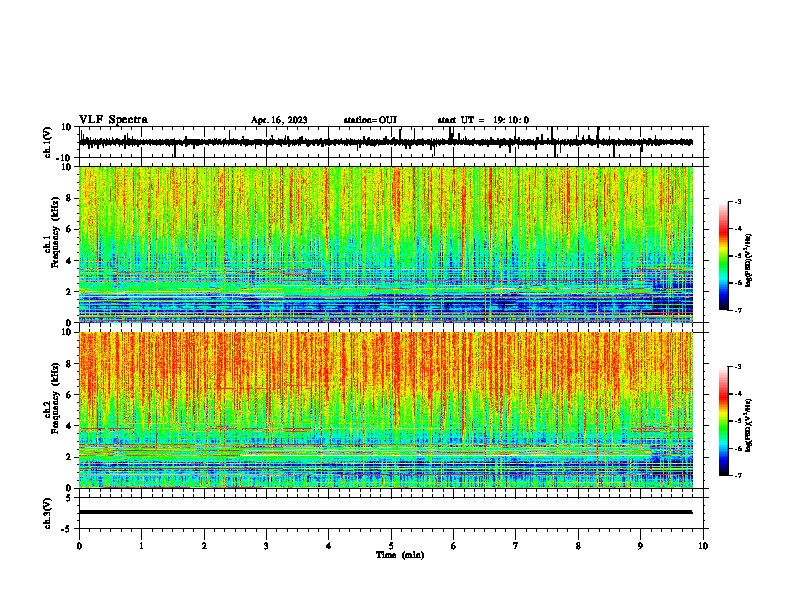
Task: Click the '-3' label on upper color scale
Action: point(737,201)
